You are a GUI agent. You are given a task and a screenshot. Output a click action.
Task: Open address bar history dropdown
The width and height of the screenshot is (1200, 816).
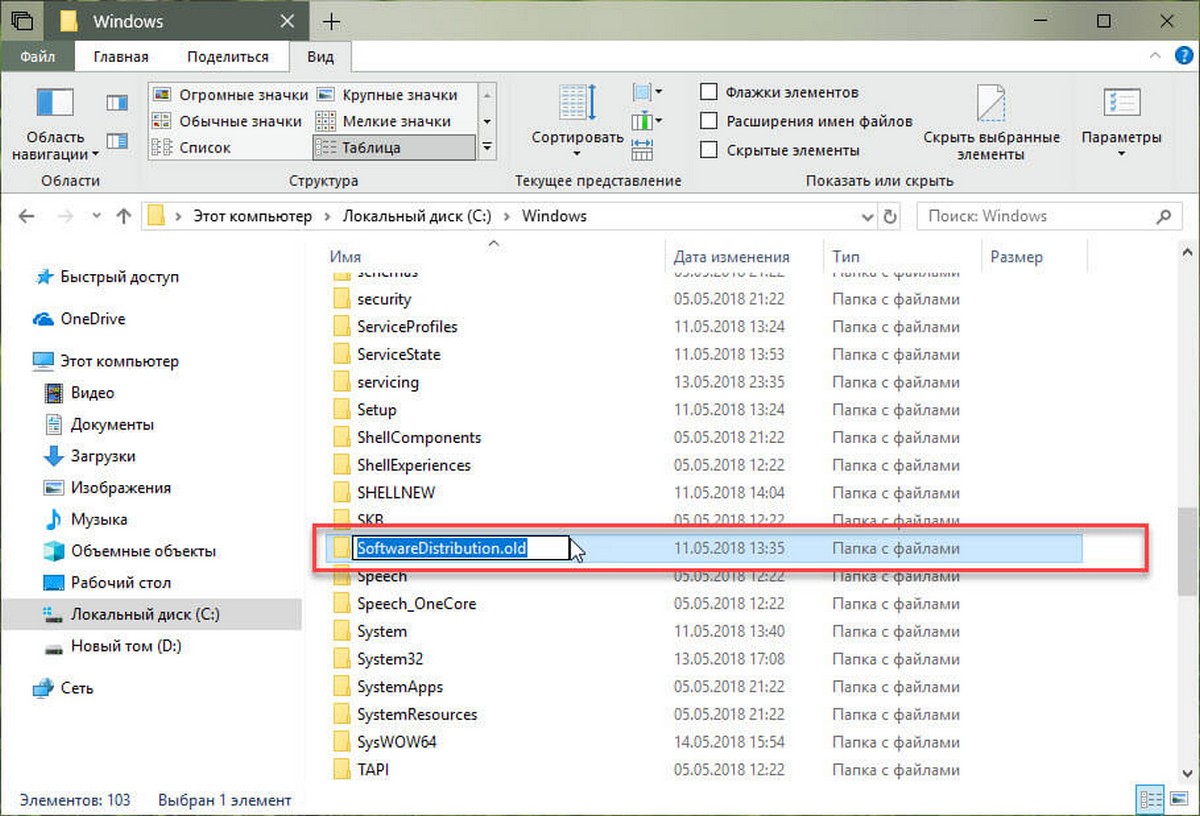click(867, 216)
